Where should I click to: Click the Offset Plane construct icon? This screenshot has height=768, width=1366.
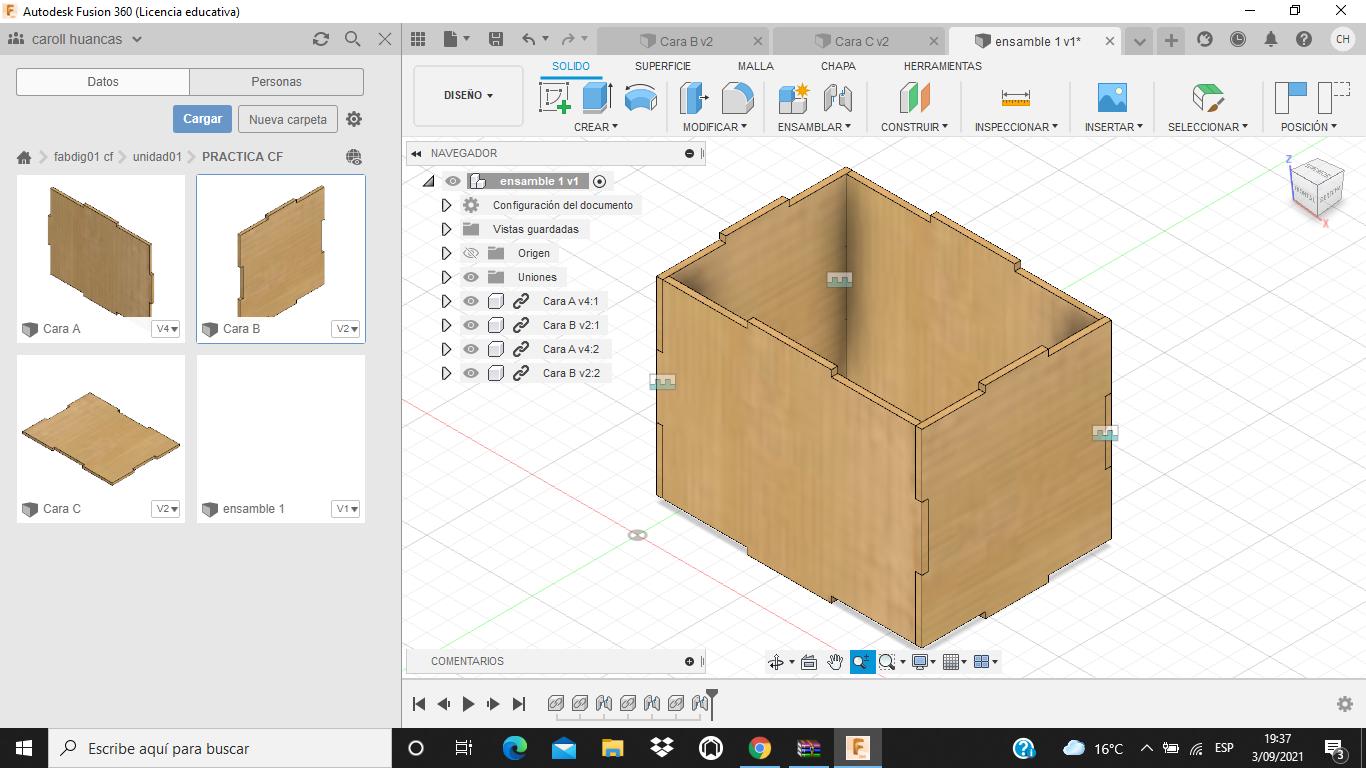[914, 98]
